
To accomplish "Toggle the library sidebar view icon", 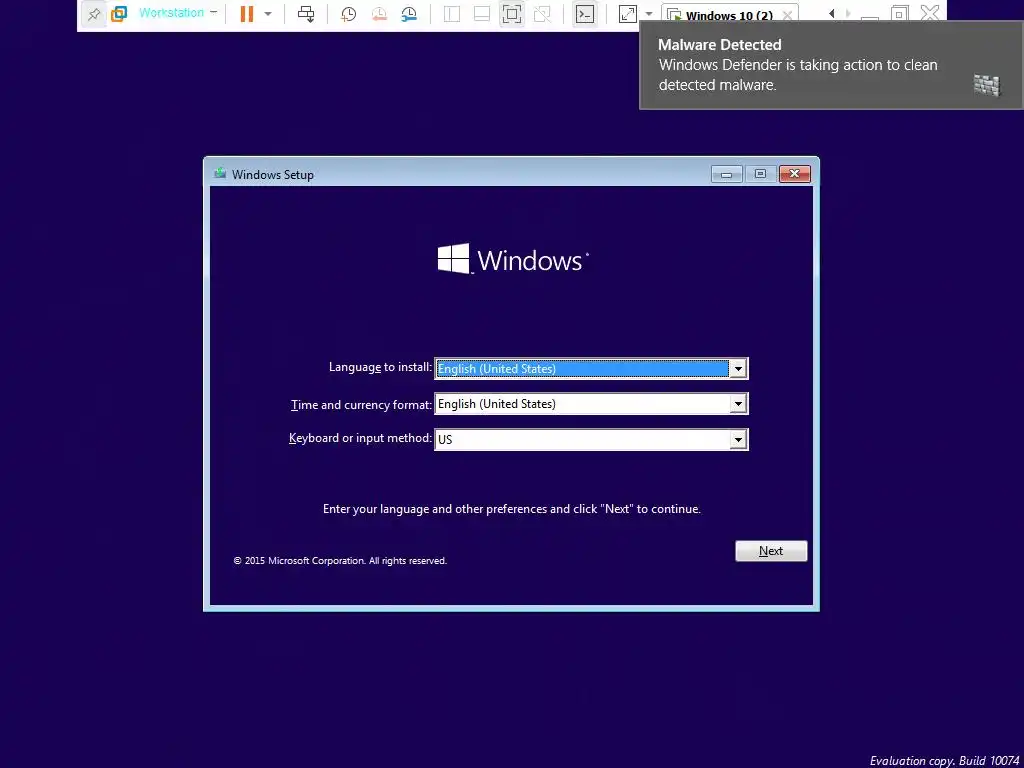I will pyautogui.click(x=452, y=14).
